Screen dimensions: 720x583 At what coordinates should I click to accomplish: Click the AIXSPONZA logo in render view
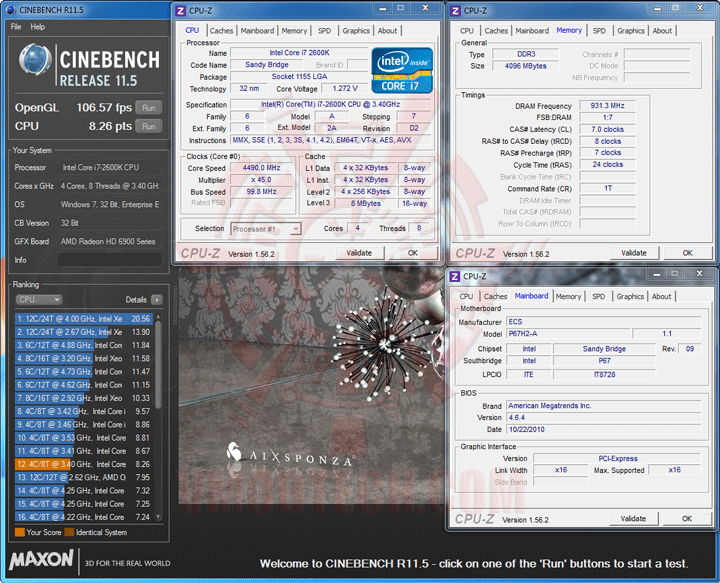tap(291, 454)
